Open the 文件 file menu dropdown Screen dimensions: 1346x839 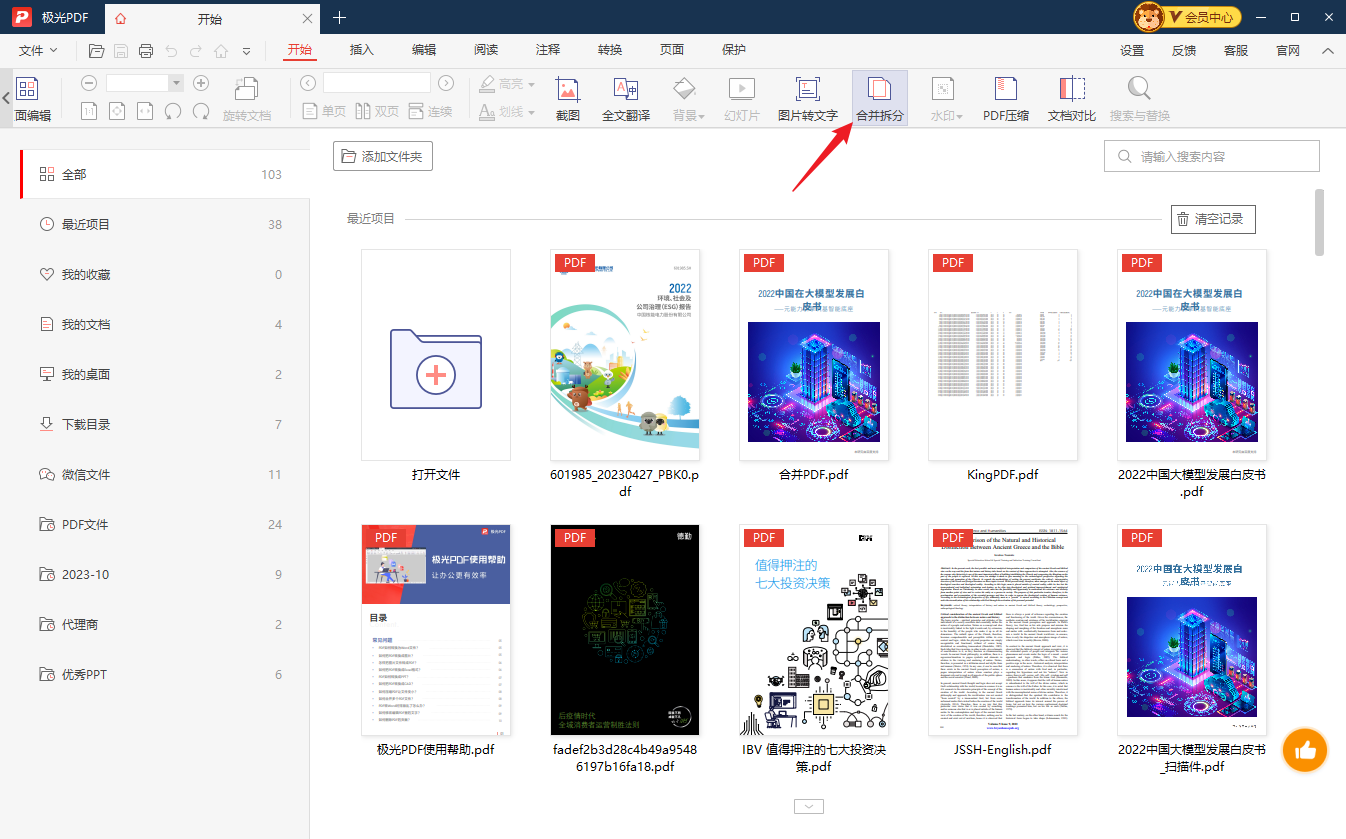click(38, 51)
